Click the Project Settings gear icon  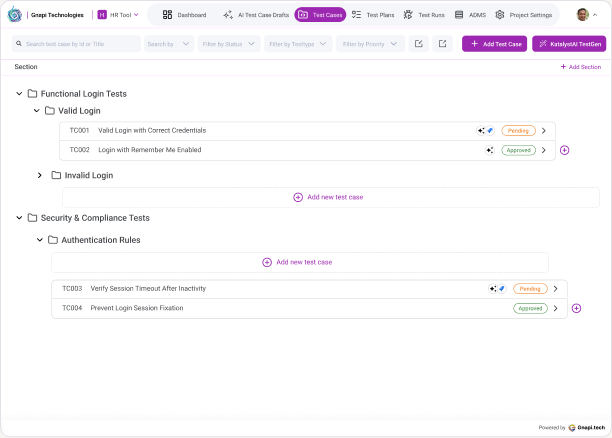coord(500,15)
